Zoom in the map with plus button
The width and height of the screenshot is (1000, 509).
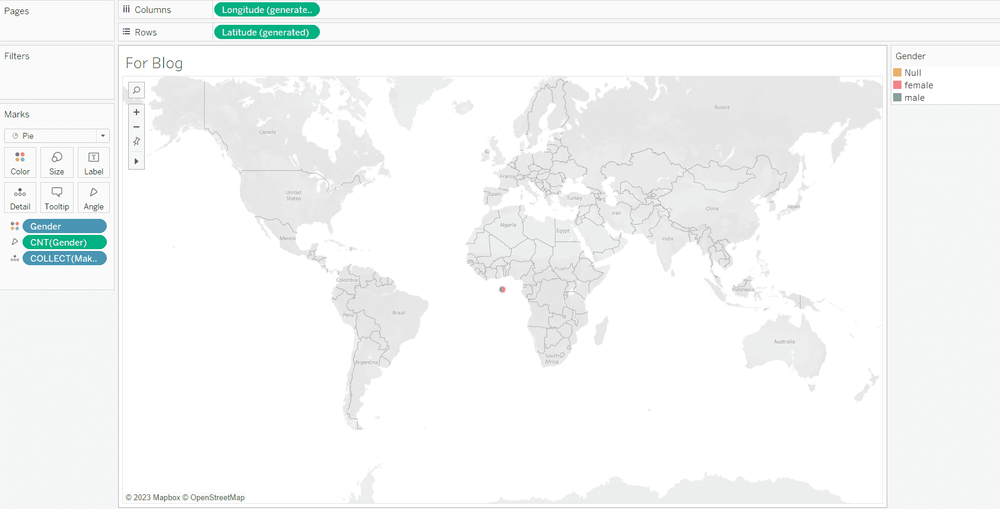coord(137,112)
